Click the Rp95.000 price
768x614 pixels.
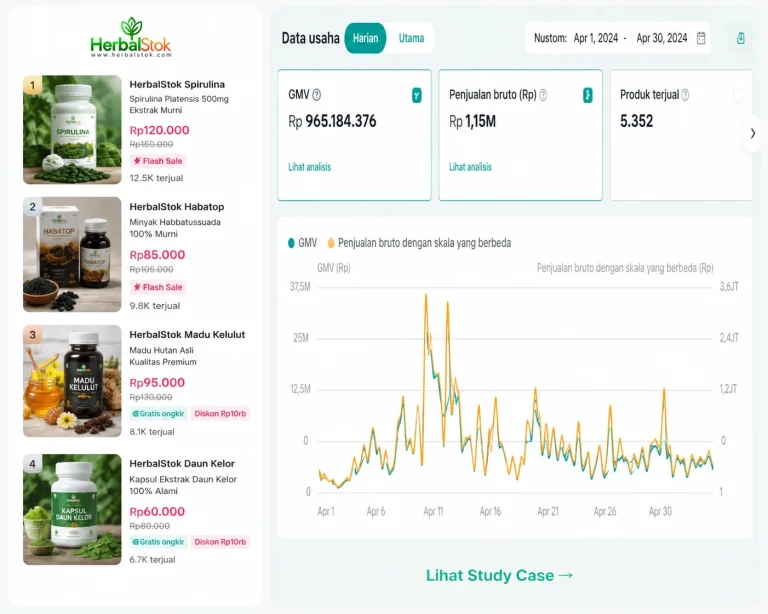pos(157,382)
